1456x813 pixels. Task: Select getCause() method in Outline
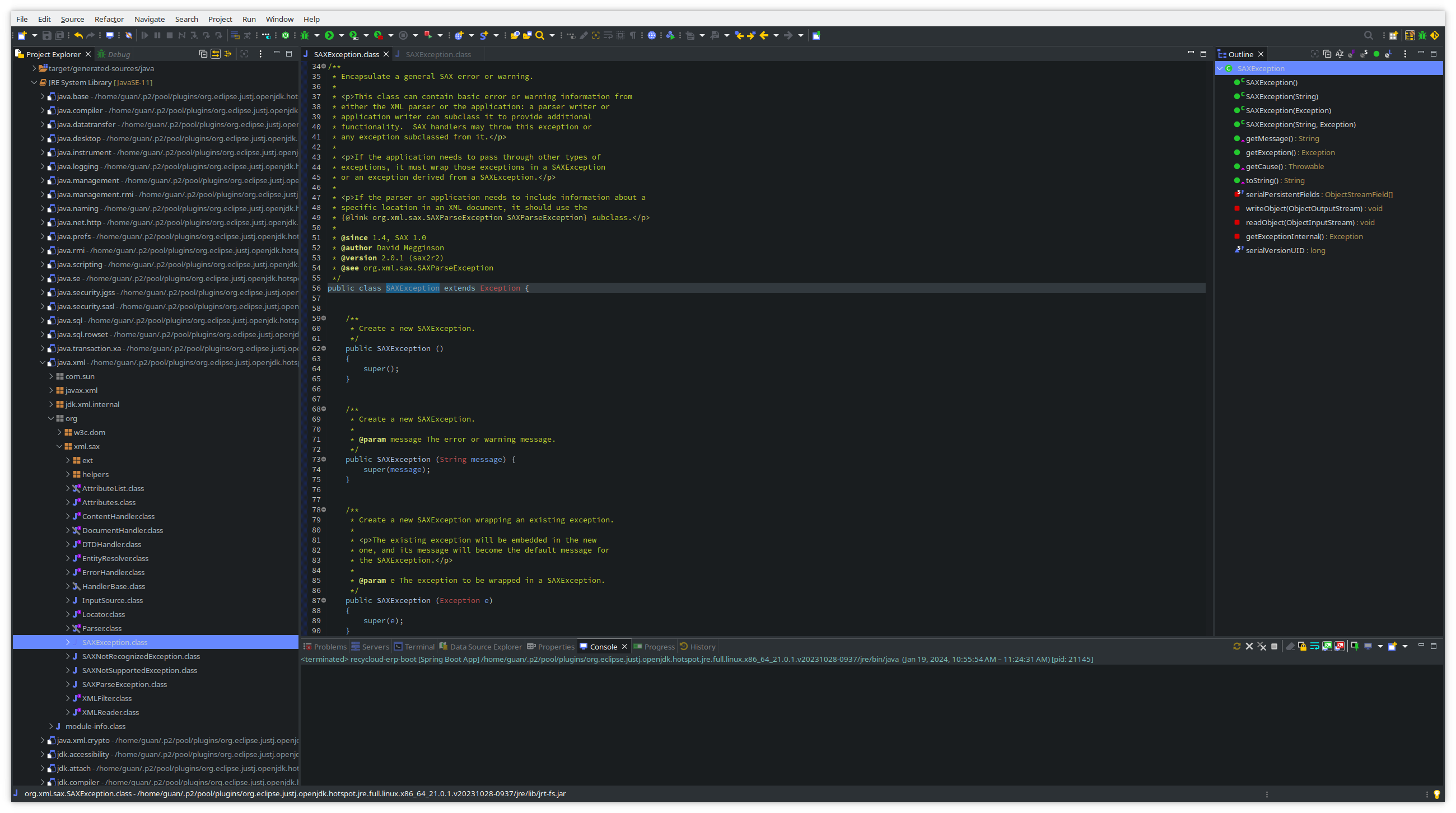[1264, 167]
